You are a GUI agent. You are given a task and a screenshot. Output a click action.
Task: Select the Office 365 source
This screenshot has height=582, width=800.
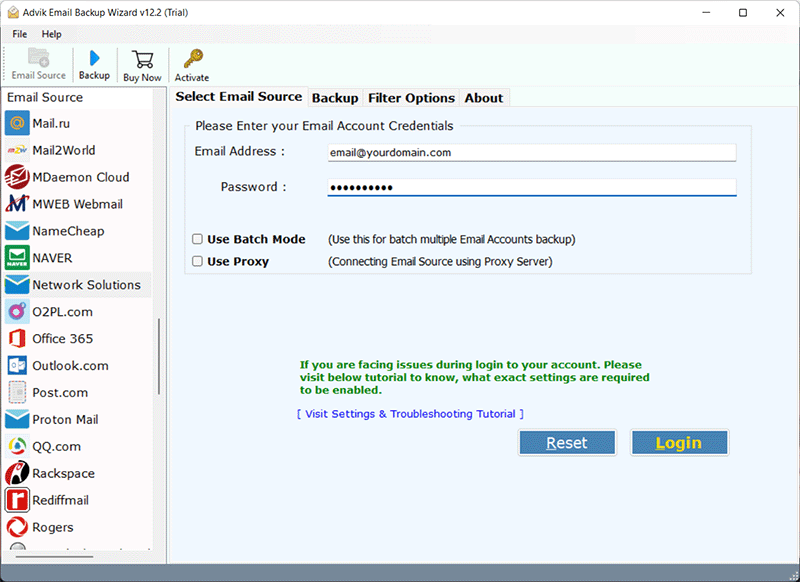[60, 338]
